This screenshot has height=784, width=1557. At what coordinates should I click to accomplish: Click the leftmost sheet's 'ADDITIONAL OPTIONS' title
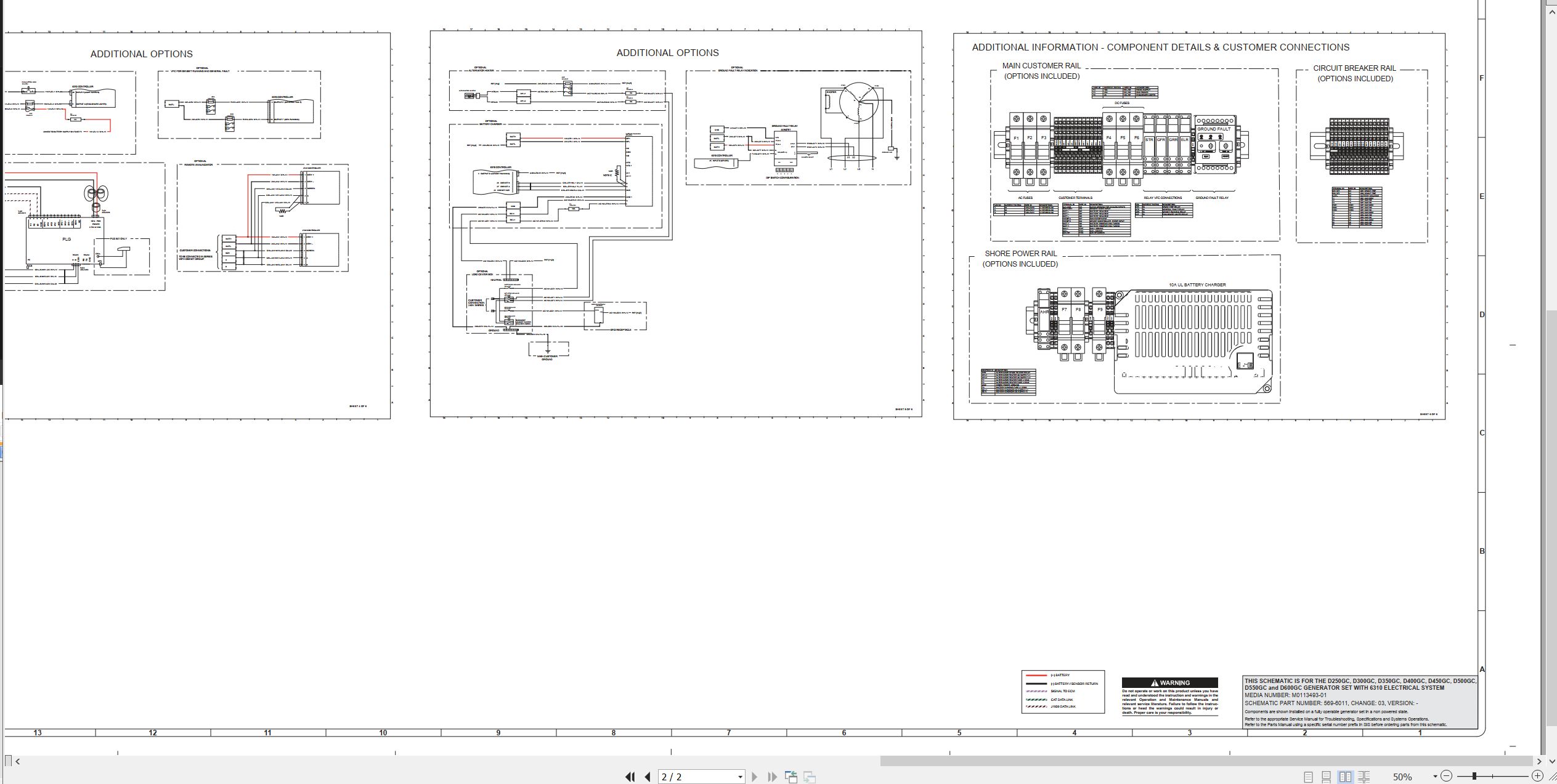click(x=141, y=54)
